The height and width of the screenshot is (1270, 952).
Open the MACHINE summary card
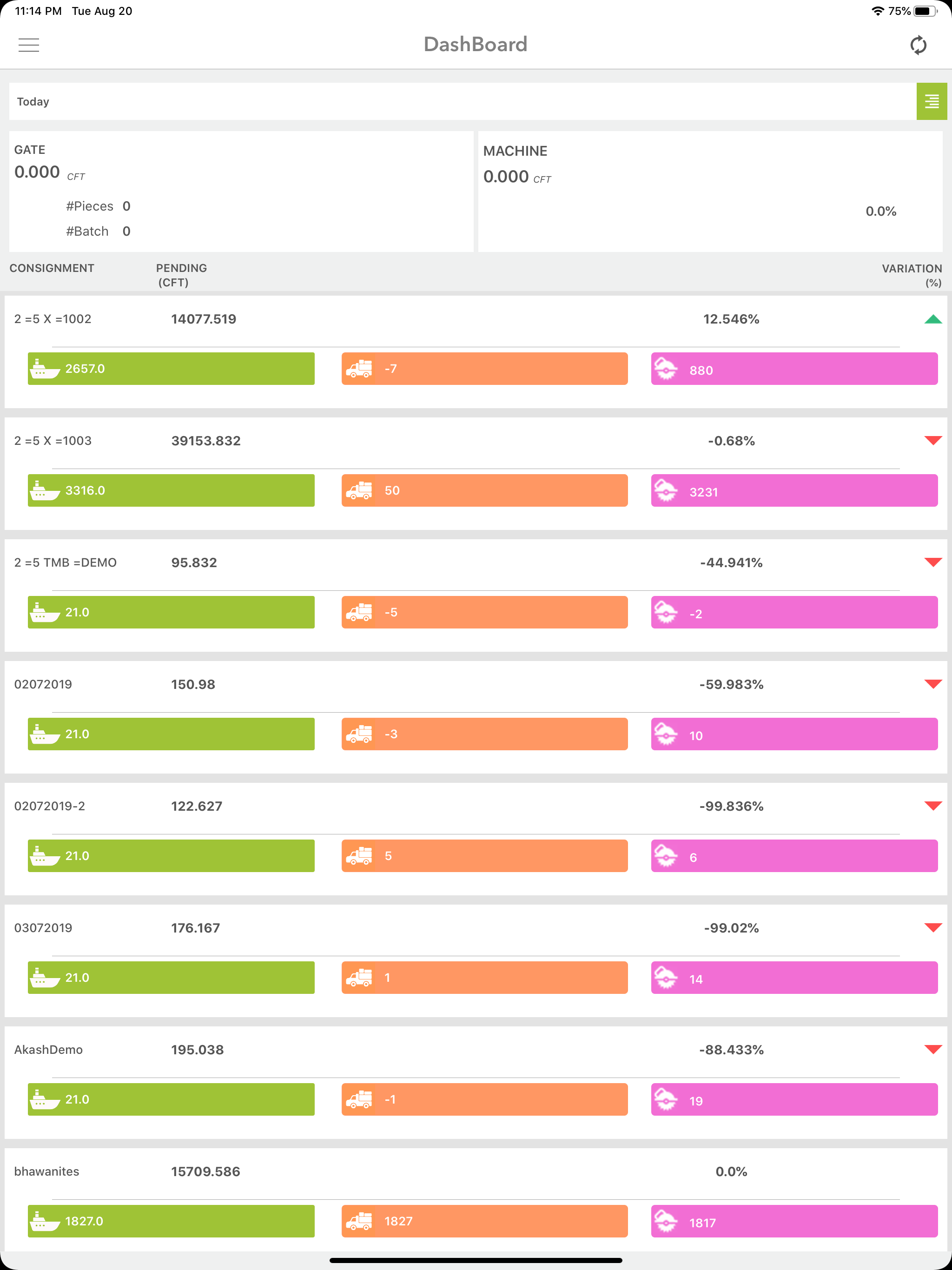[710, 191]
